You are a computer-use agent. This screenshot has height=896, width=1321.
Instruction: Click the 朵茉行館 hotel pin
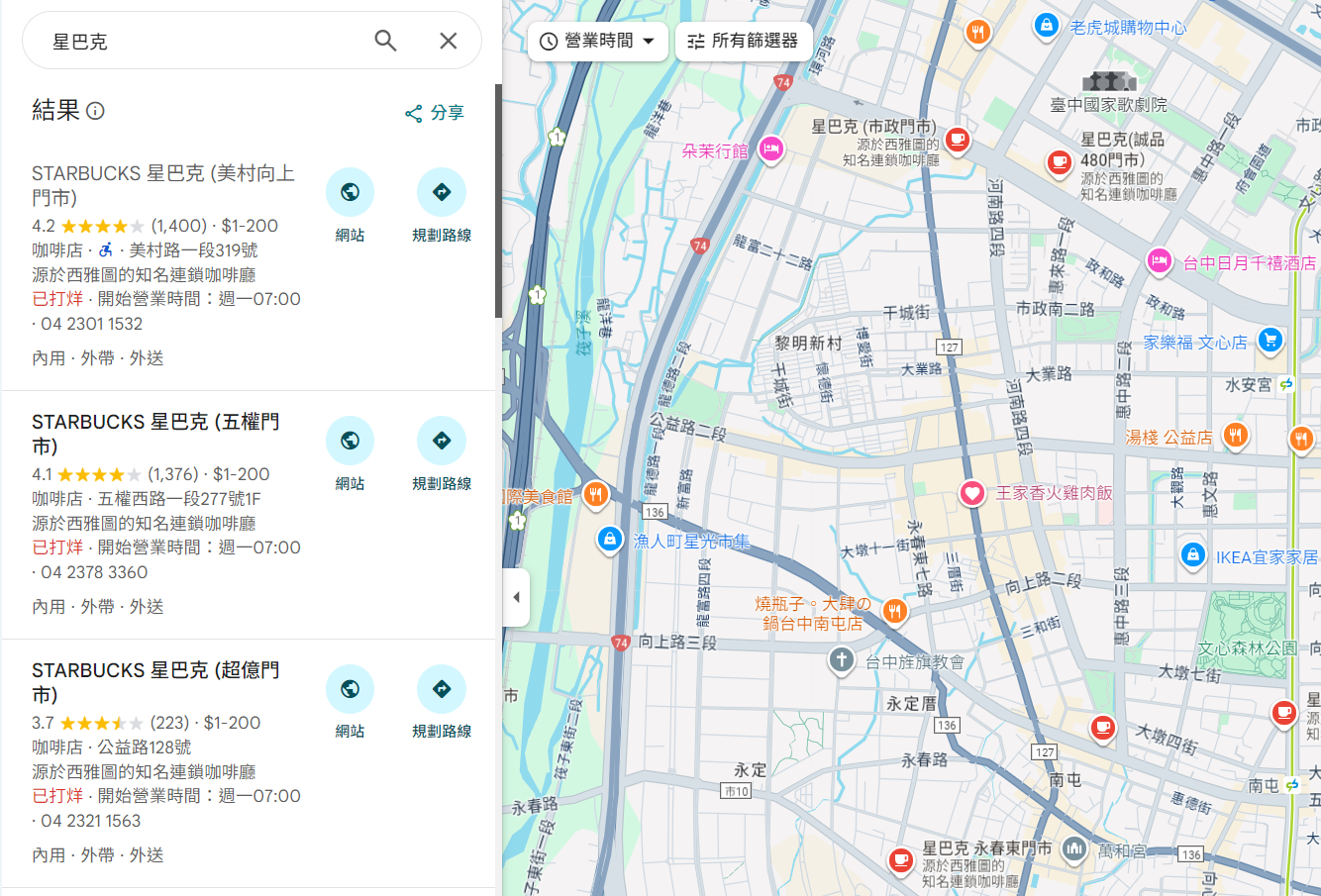coord(770,149)
